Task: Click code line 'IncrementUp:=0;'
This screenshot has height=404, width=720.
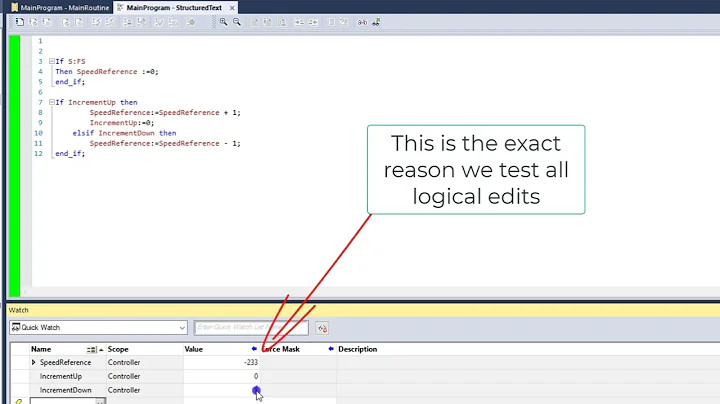Action: coord(122,123)
